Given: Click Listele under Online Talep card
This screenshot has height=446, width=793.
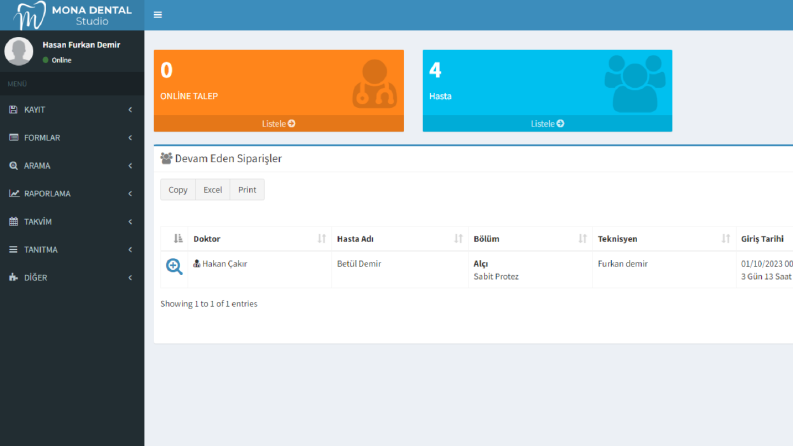Looking at the screenshot, I should tap(279, 123).
